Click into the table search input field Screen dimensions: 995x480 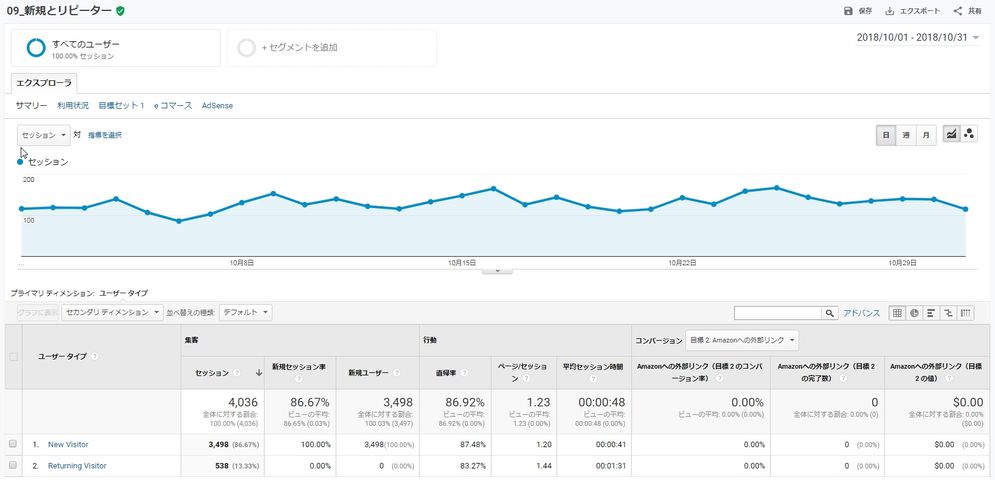(x=778, y=313)
